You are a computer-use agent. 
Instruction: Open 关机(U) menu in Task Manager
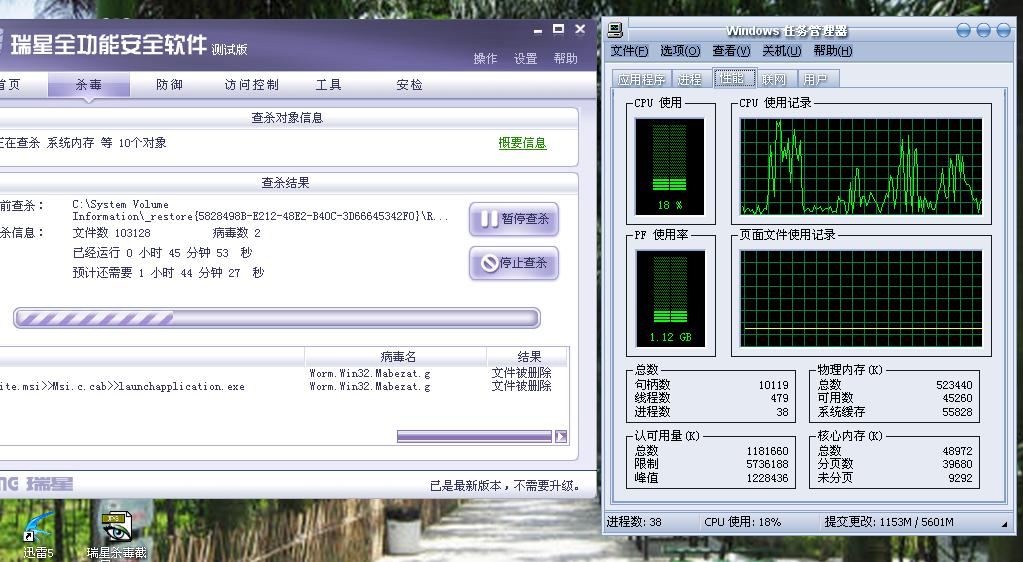pyautogui.click(x=782, y=51)
